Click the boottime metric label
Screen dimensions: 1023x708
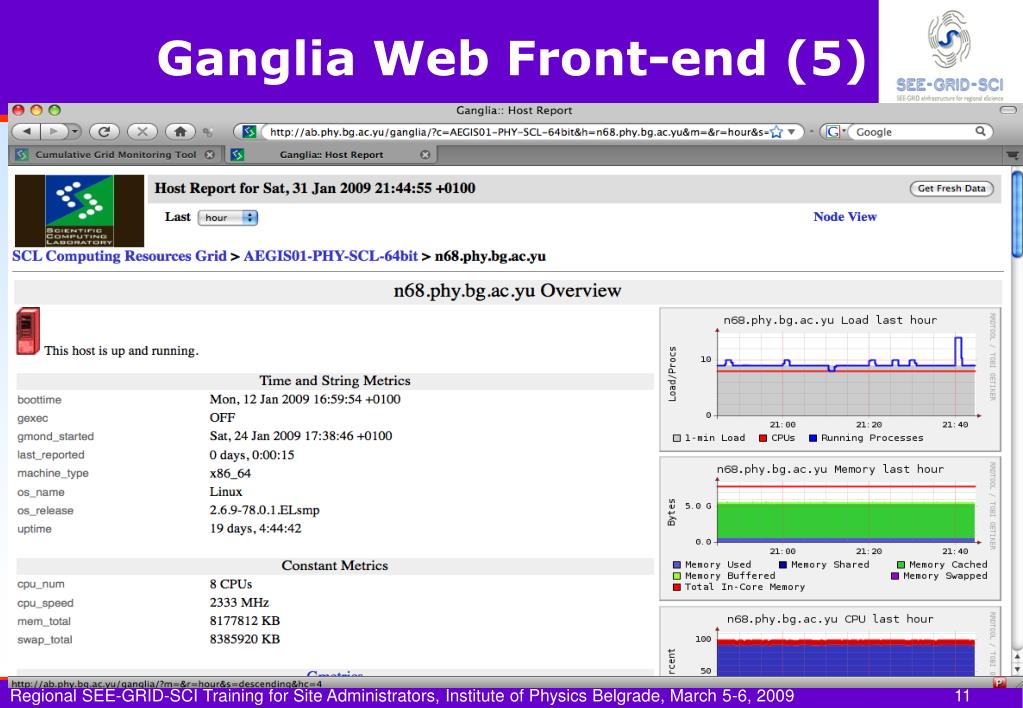click(39, 400)
